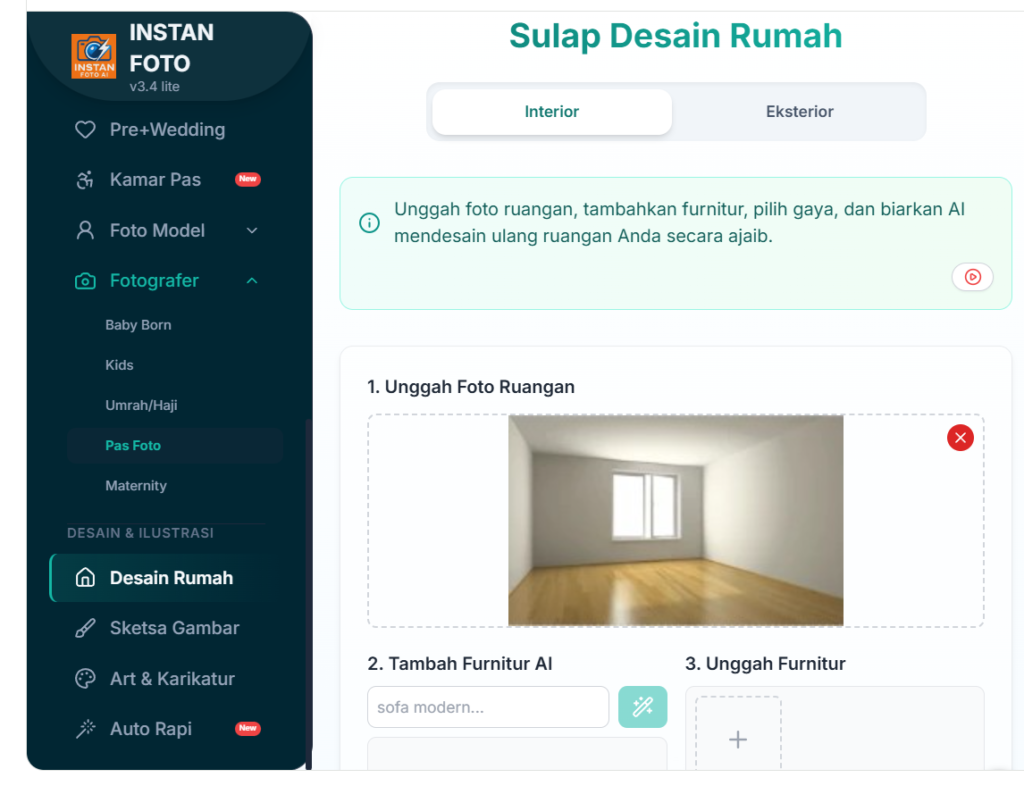Screen dimensions: 1024x786
Task: Click the Instan Foto camera logo
Action: tap(93, 56)
